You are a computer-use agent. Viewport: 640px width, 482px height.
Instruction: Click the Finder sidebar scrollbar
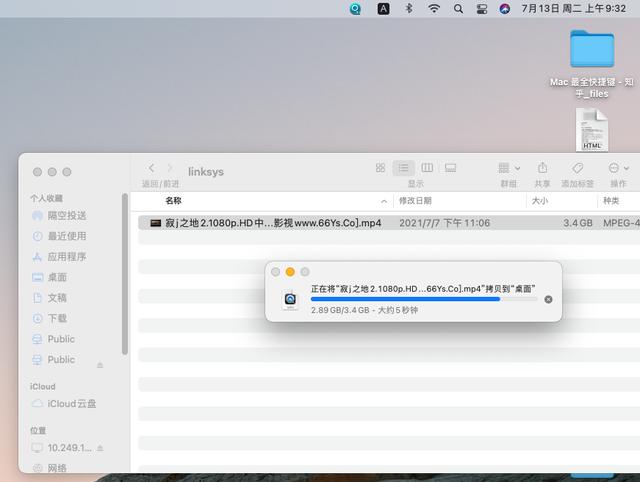[x=124, y=274]
